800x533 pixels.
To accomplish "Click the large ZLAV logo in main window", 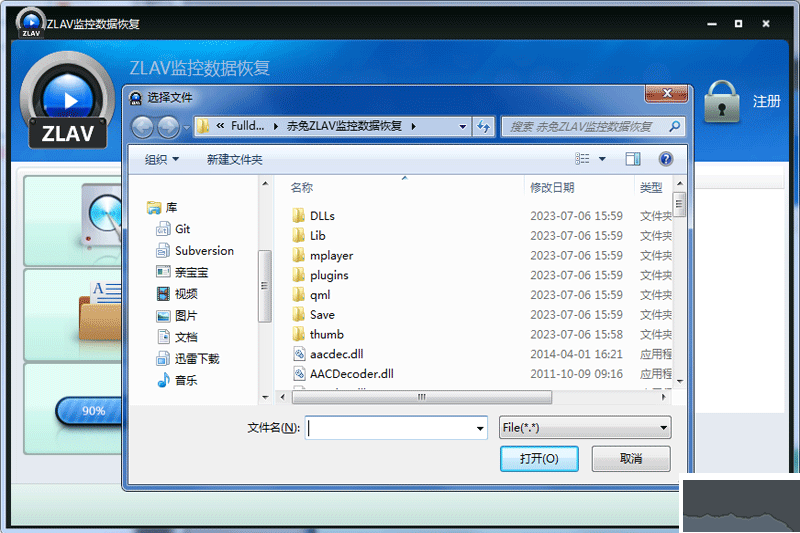I will pyautogui.click(x=67, y=101).
